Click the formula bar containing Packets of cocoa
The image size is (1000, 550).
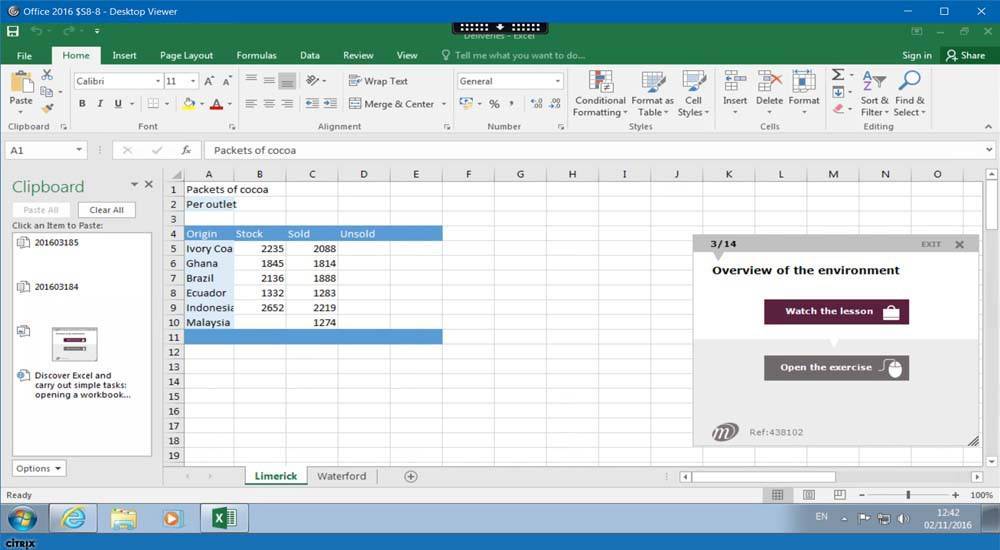click(590, 150)
